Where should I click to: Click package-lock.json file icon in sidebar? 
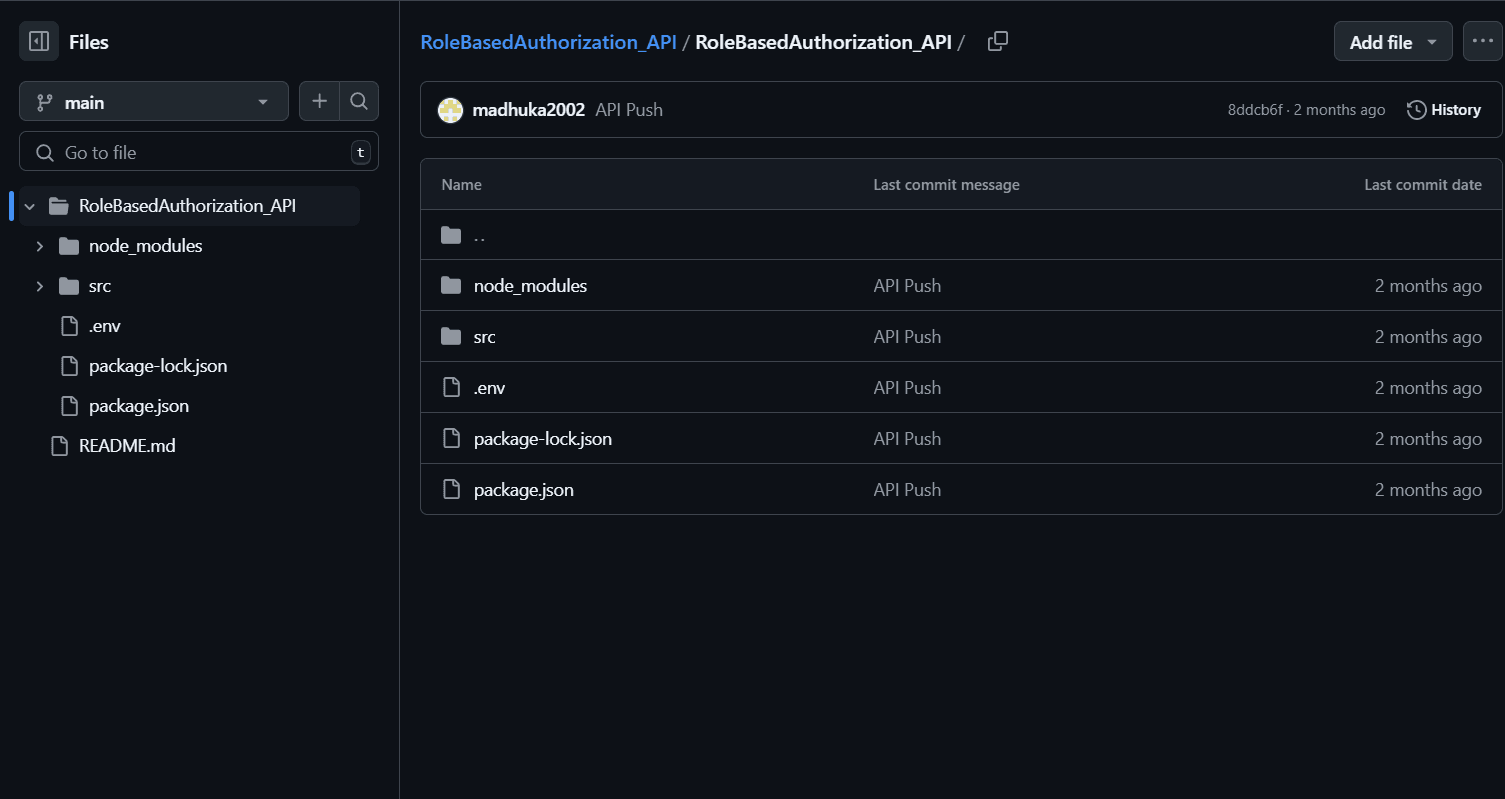pyautogui.click(x=70, y=366)
